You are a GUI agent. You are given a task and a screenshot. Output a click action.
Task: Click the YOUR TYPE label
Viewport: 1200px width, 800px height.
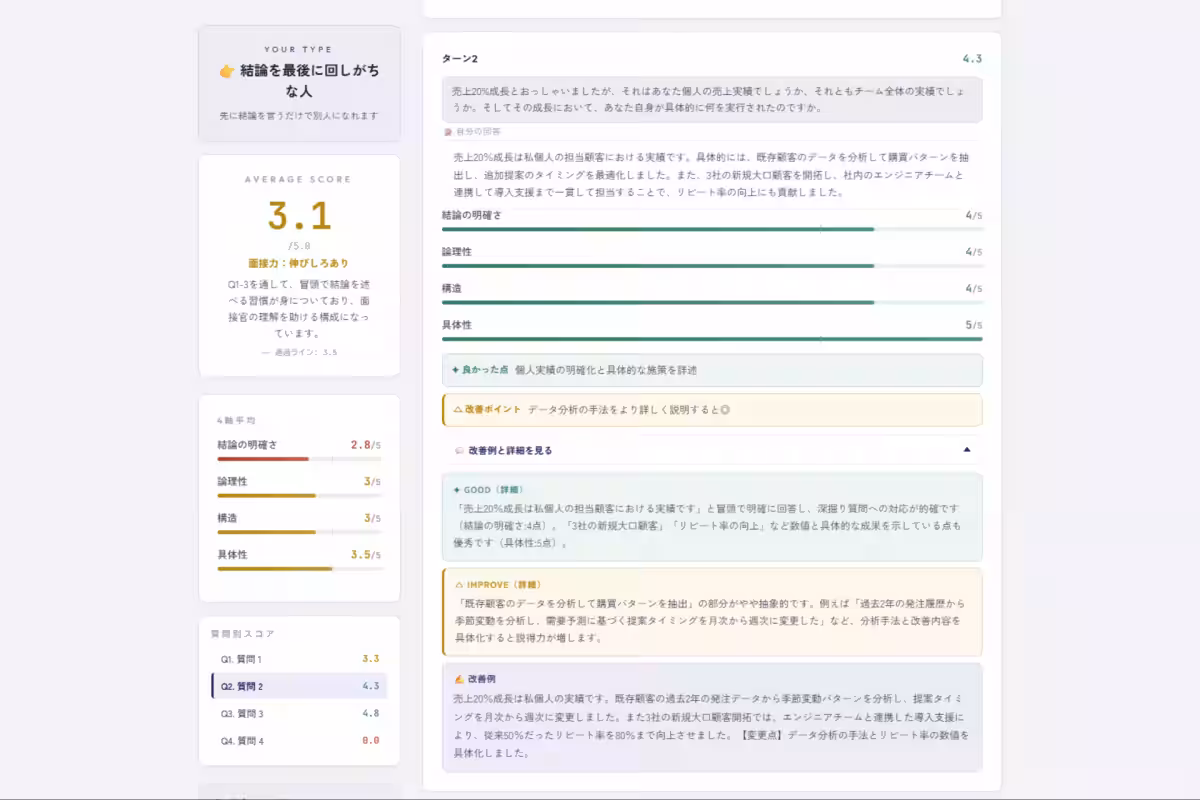point(299,49)
